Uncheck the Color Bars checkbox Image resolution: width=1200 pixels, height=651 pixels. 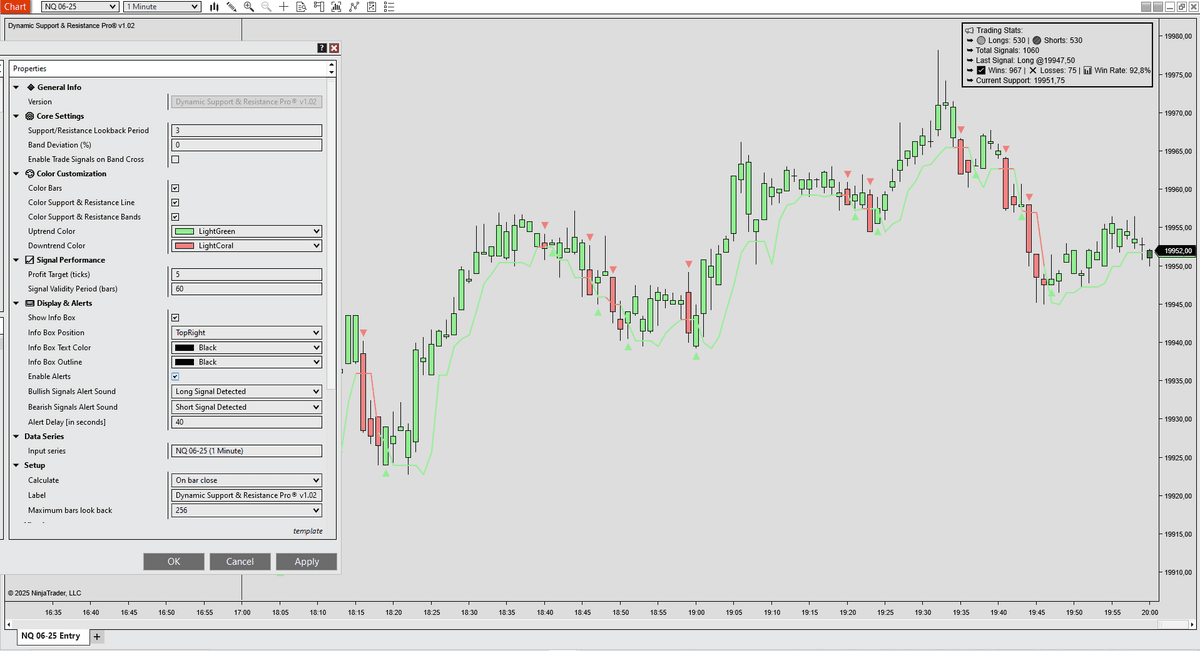(x=176, y=188)
